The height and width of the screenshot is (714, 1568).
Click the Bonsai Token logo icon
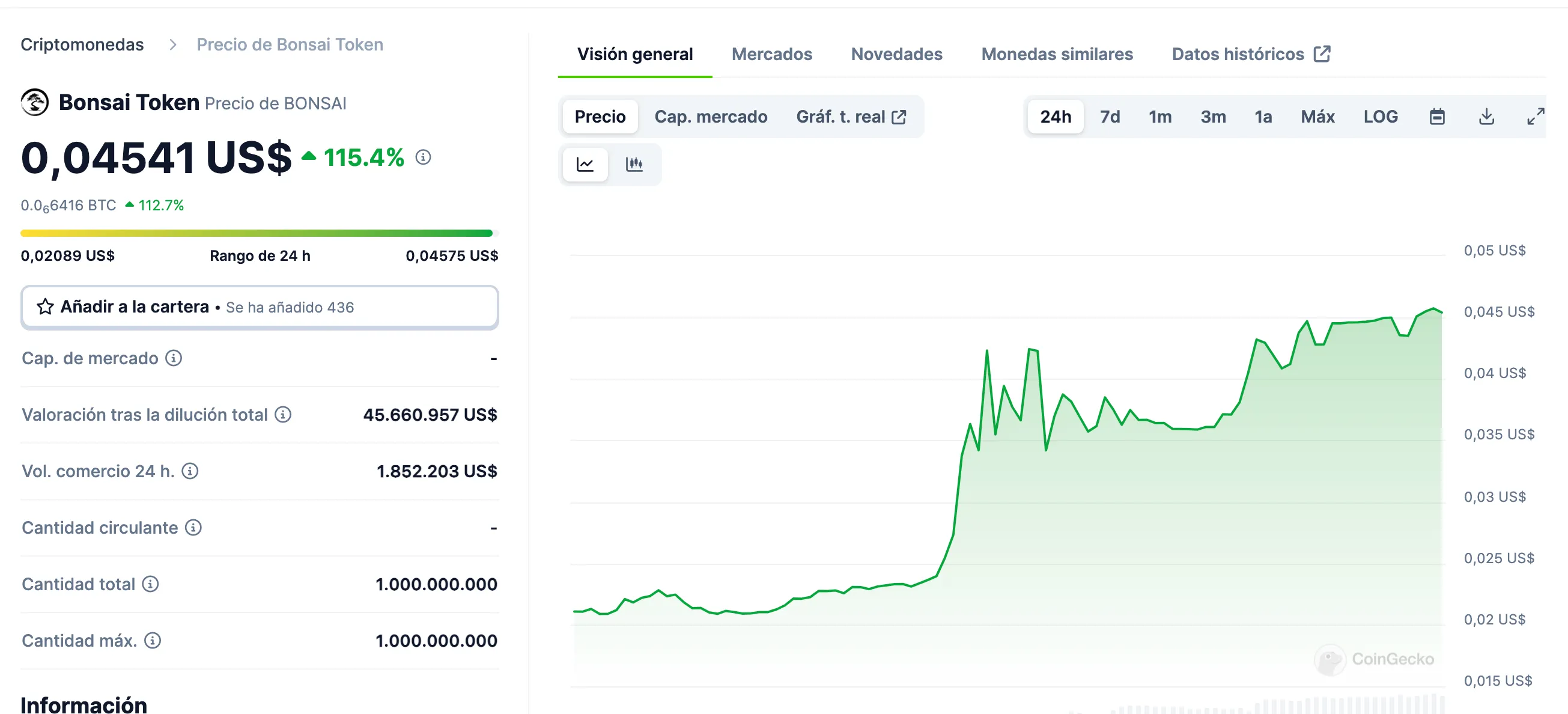[35, 102]
